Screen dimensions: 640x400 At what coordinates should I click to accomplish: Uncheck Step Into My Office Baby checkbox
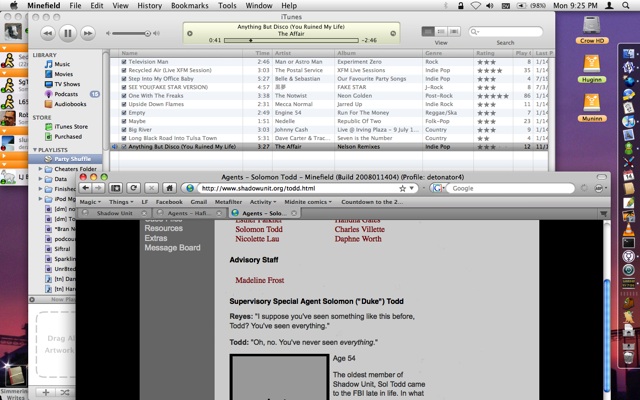124,79
